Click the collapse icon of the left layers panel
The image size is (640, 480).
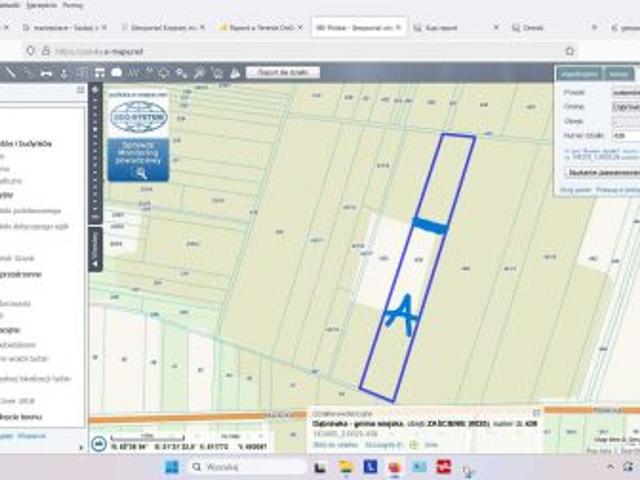pyautogui.click(x=80, y=89)
